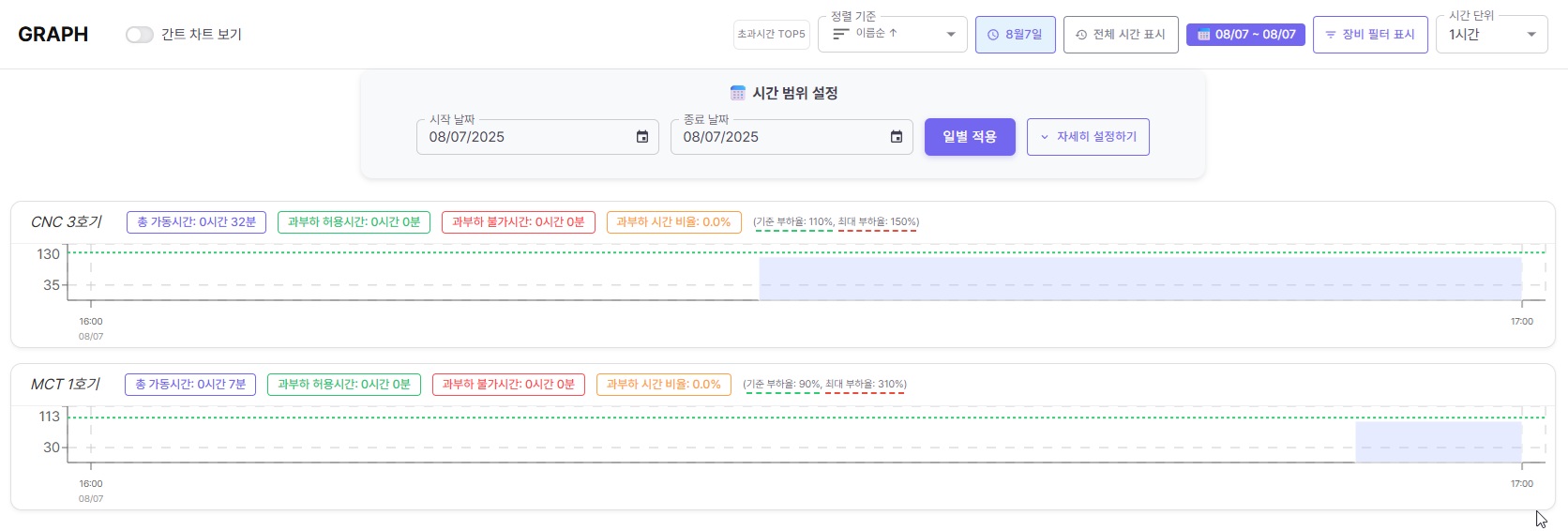Toggle the 간트 차트 보기 switch
Image resolution: width=1568 pixels, height=531 pixels.
coord(140,35)
